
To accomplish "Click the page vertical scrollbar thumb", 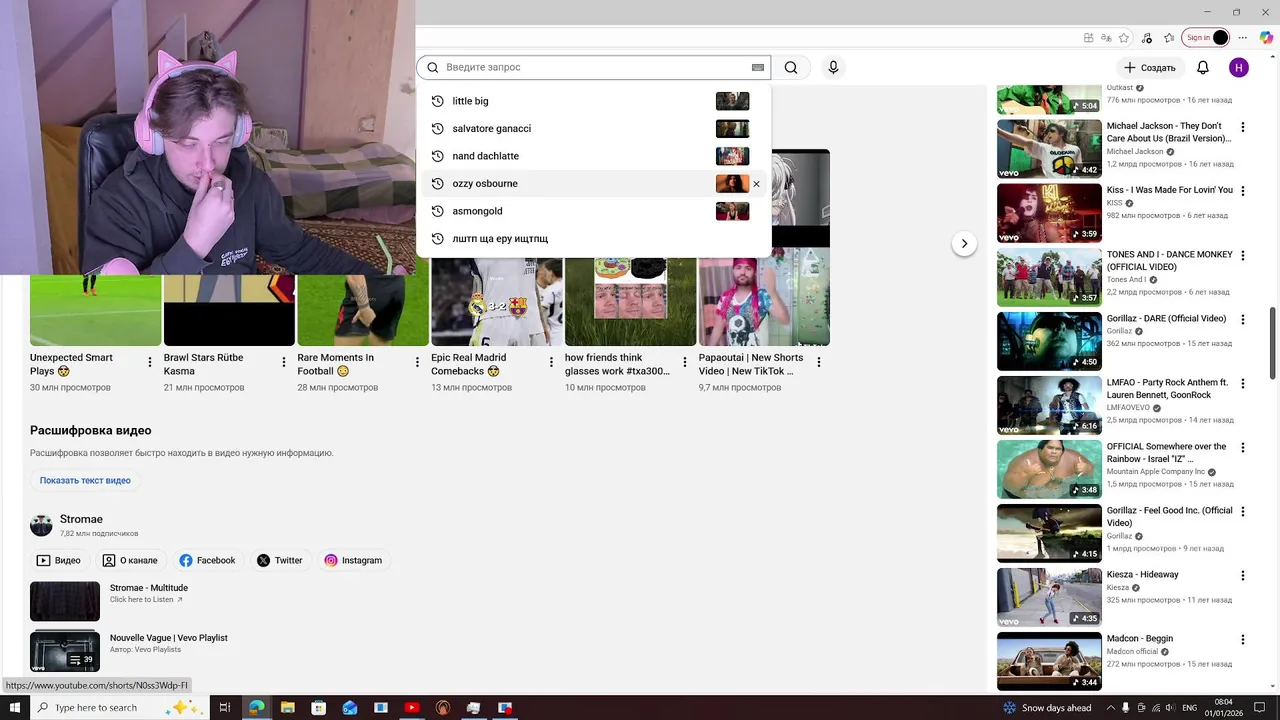I will coord(1273,343).
